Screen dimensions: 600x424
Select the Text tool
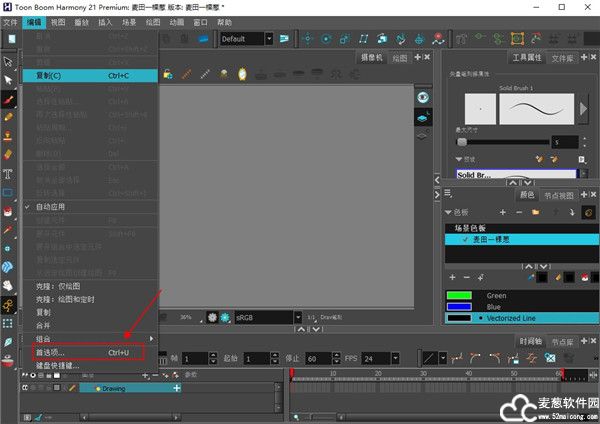9,172
